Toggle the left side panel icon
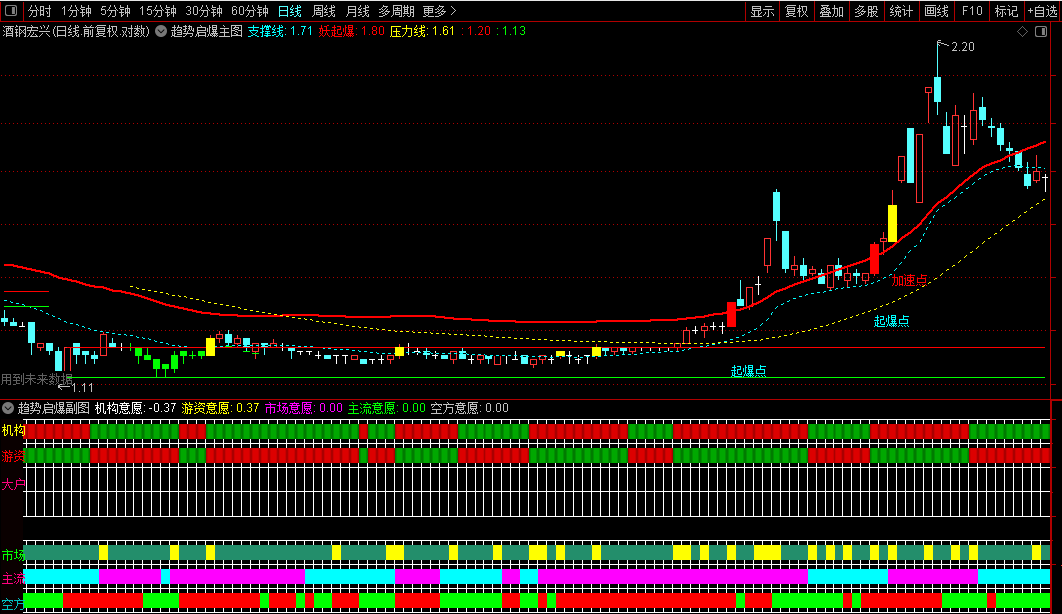Screen dimensions: 1062x614 (x=12, y=11)
